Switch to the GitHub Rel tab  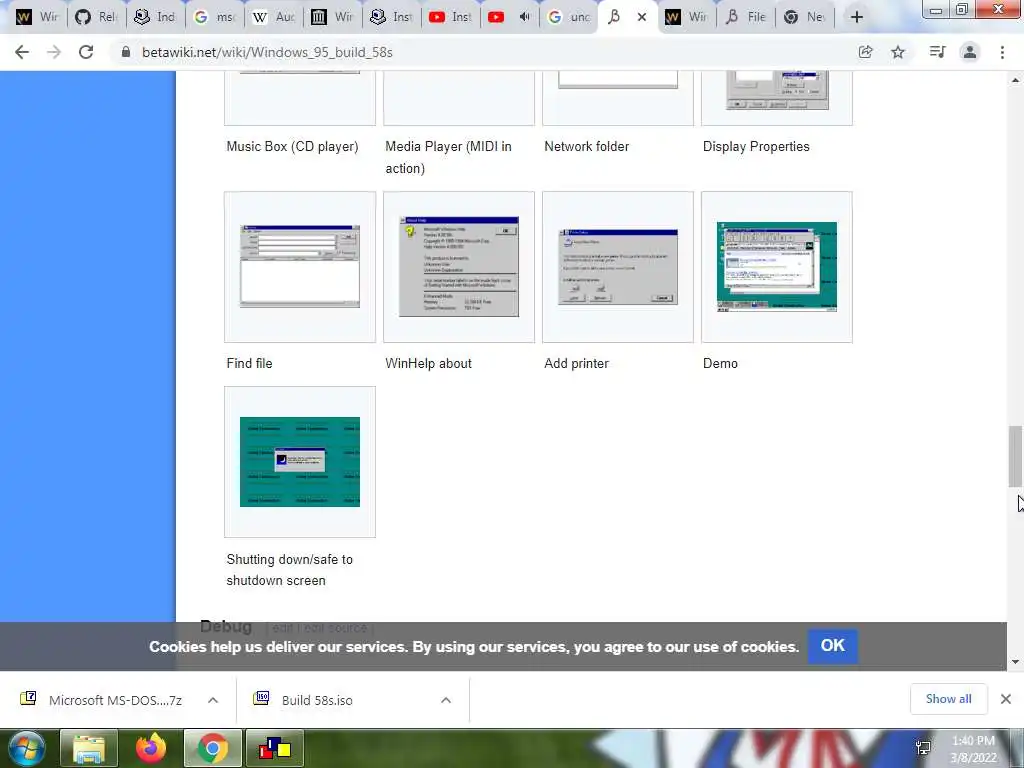(97, 17)
